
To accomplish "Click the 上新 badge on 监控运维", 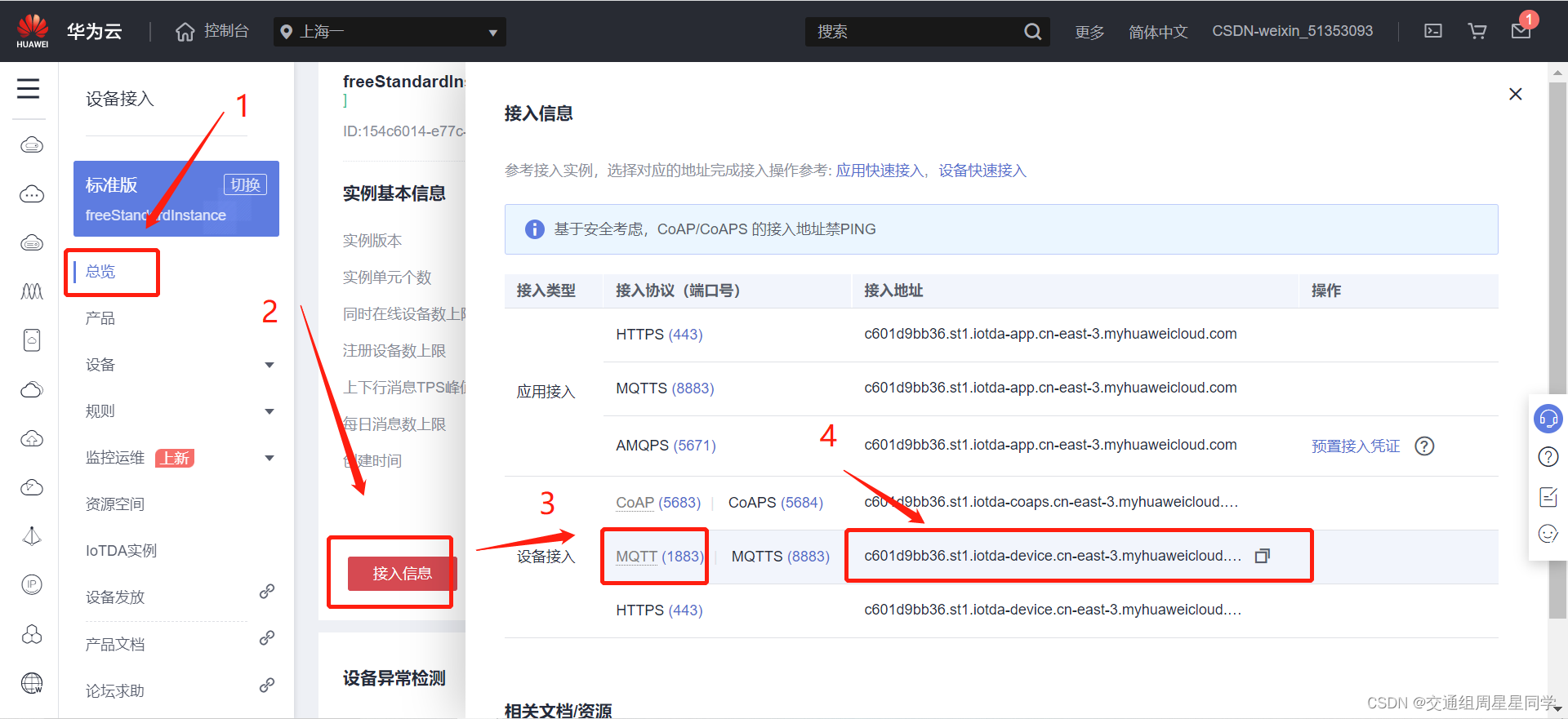I will (175, 458).
